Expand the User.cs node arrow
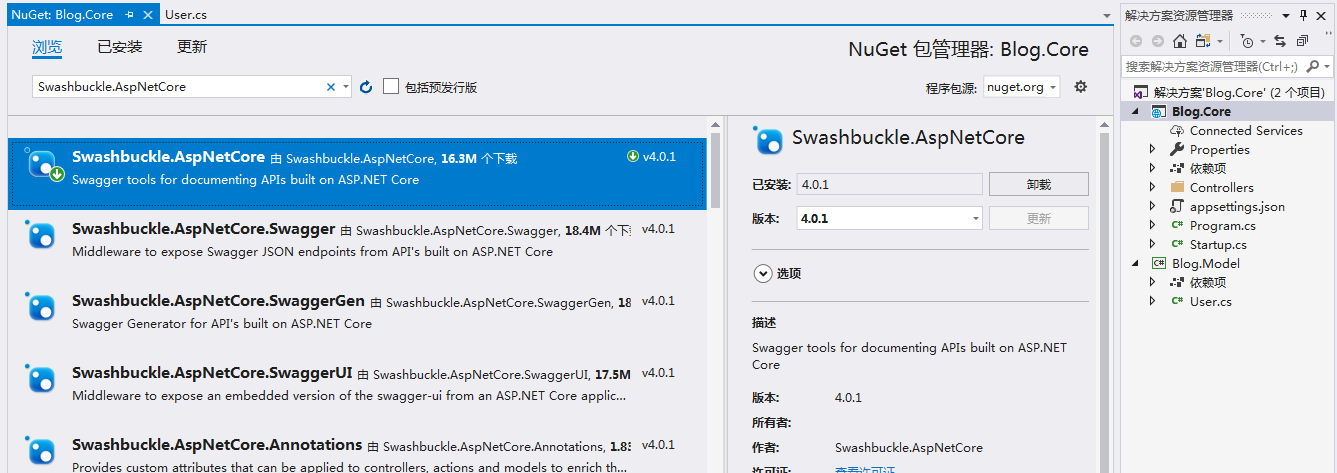This screenshot has width=1337, height=473. [x=1153, y=302]
